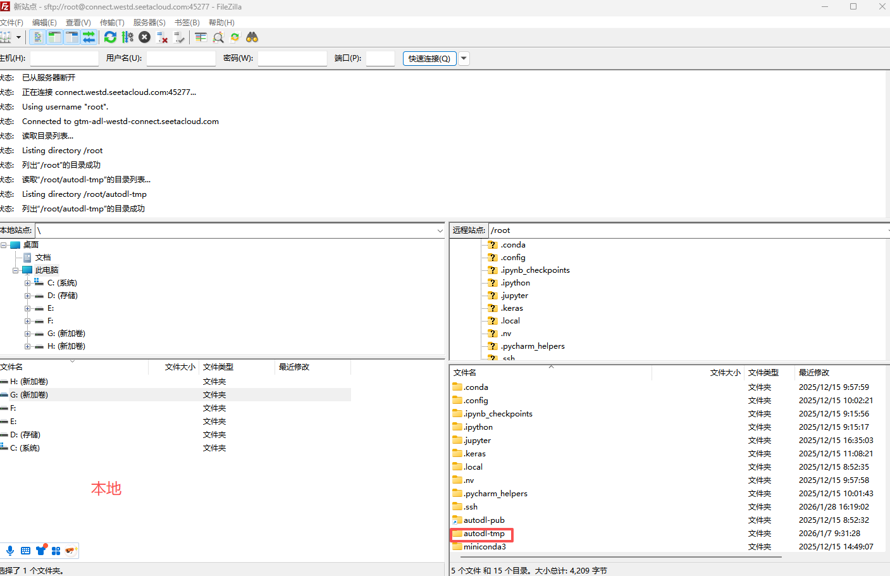This screenshot has height=576, width=890.
Task: Select .conda folder icon in remote file list
Action: point(457,387)
